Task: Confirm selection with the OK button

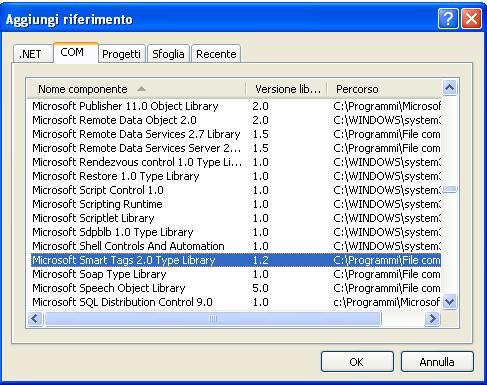Action: click(x=357, y=362)
